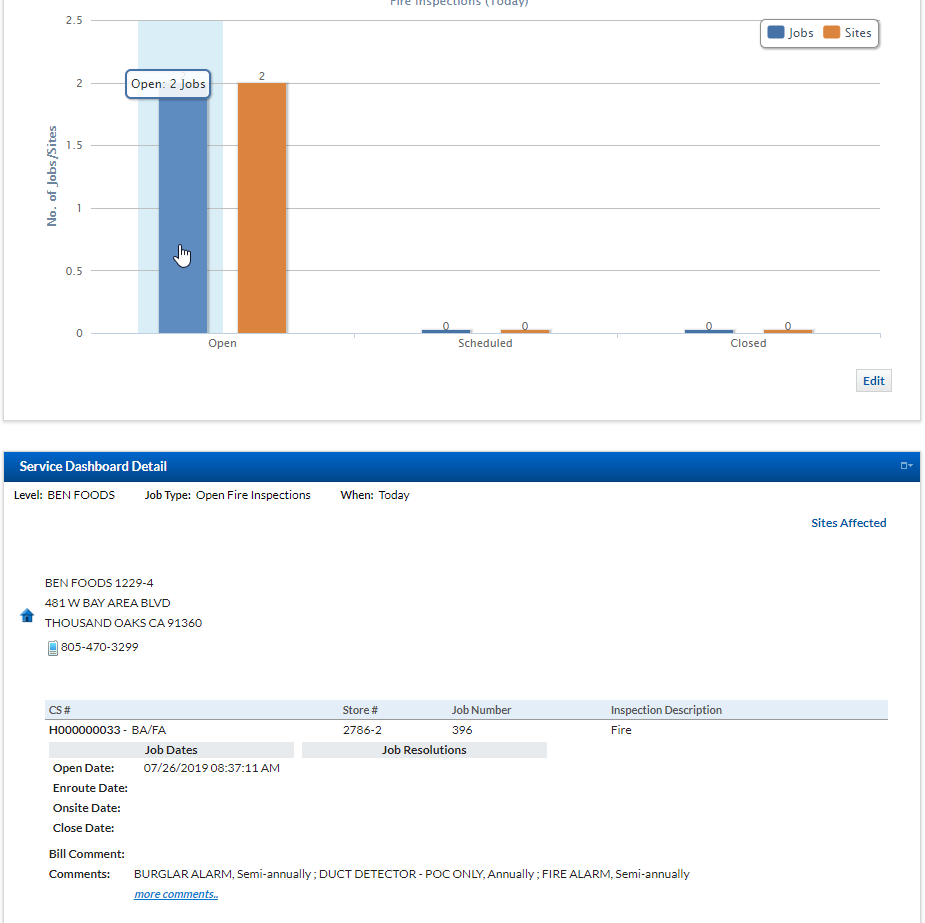
Task: Select the blue Closed Jobs bar
Action: coord(709,331)
